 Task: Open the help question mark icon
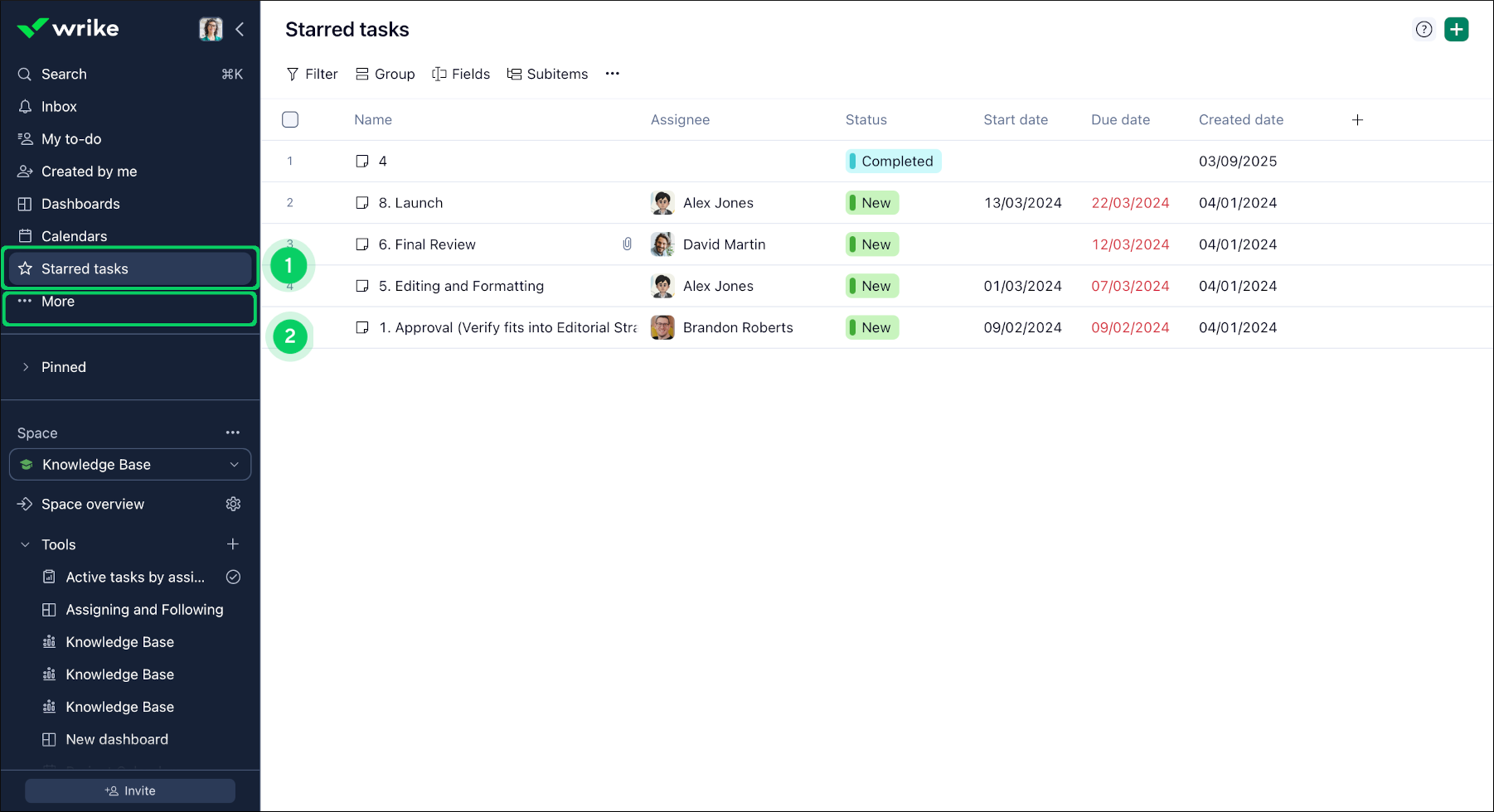1424,29
